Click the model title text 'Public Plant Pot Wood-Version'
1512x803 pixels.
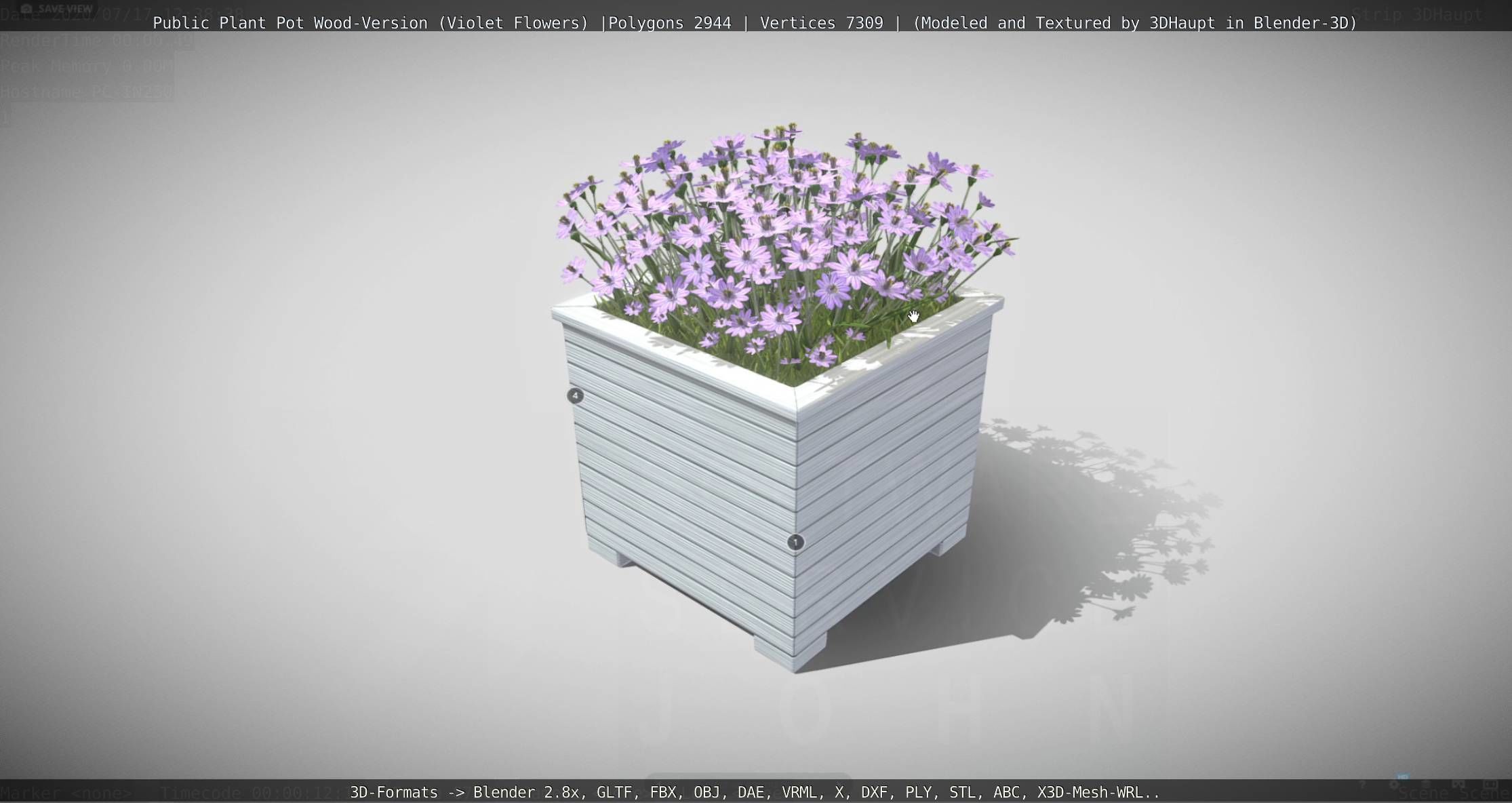pyautogui.click(x=290, y=23)
